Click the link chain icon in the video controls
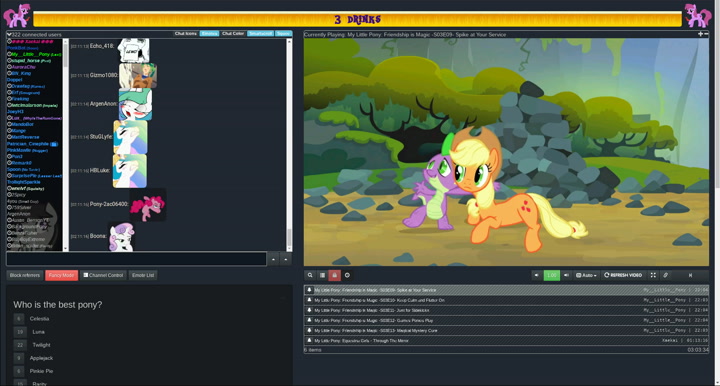The image size is (720, 386). 665,275
